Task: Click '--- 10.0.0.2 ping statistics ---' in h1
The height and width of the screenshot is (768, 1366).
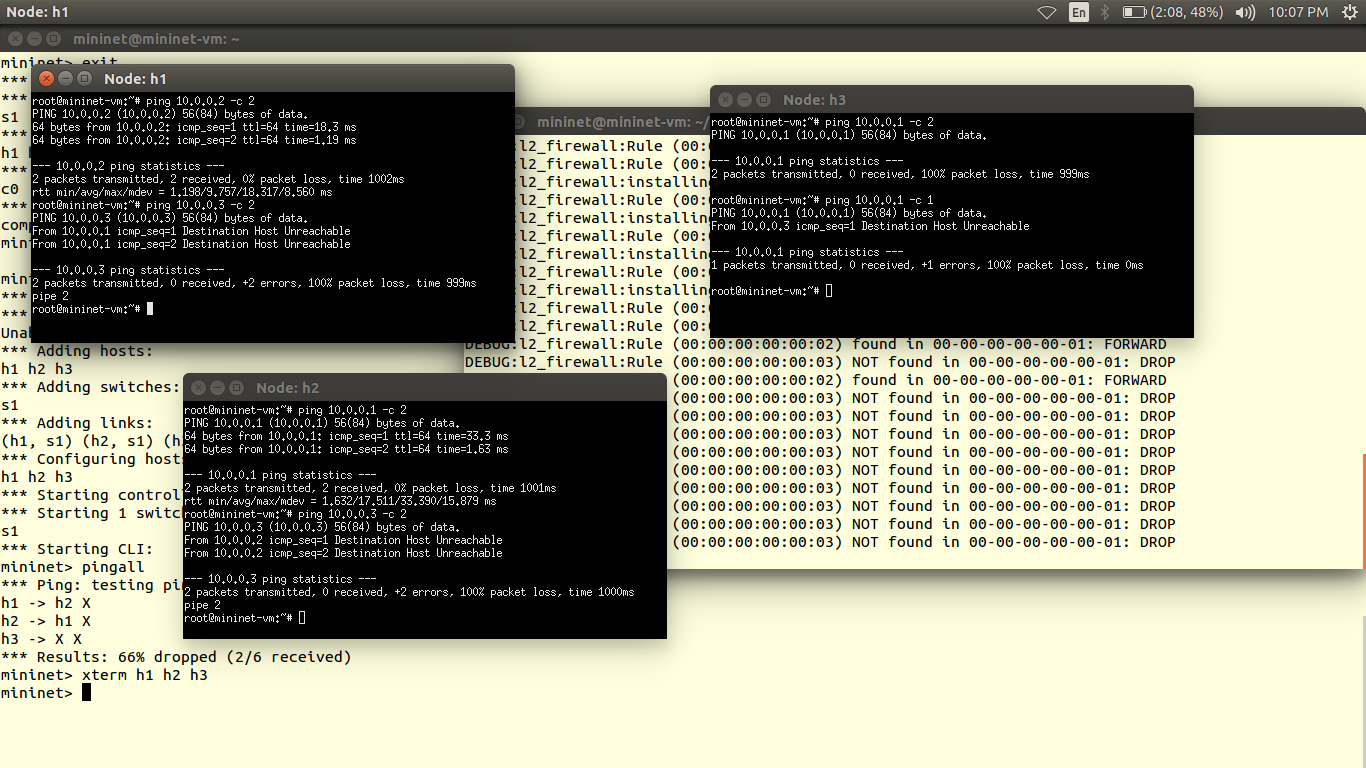Action: click(128, 166)
